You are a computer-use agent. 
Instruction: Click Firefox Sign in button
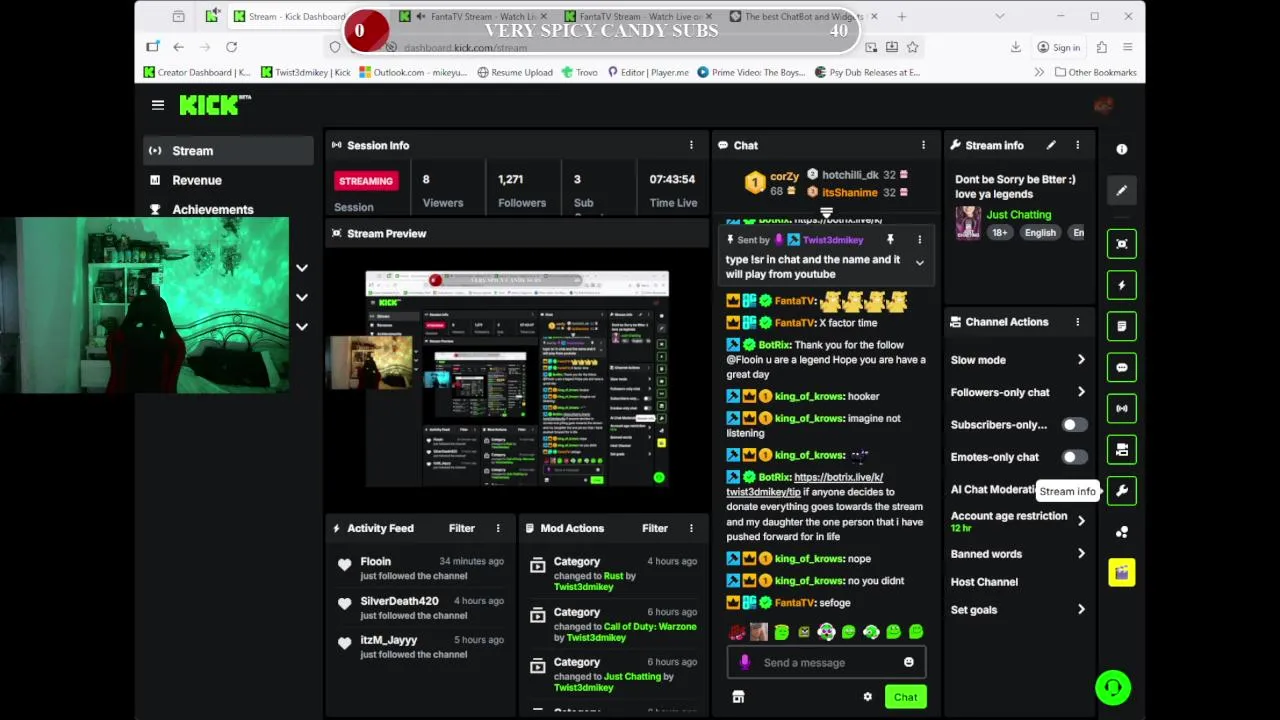point(1058,47)
